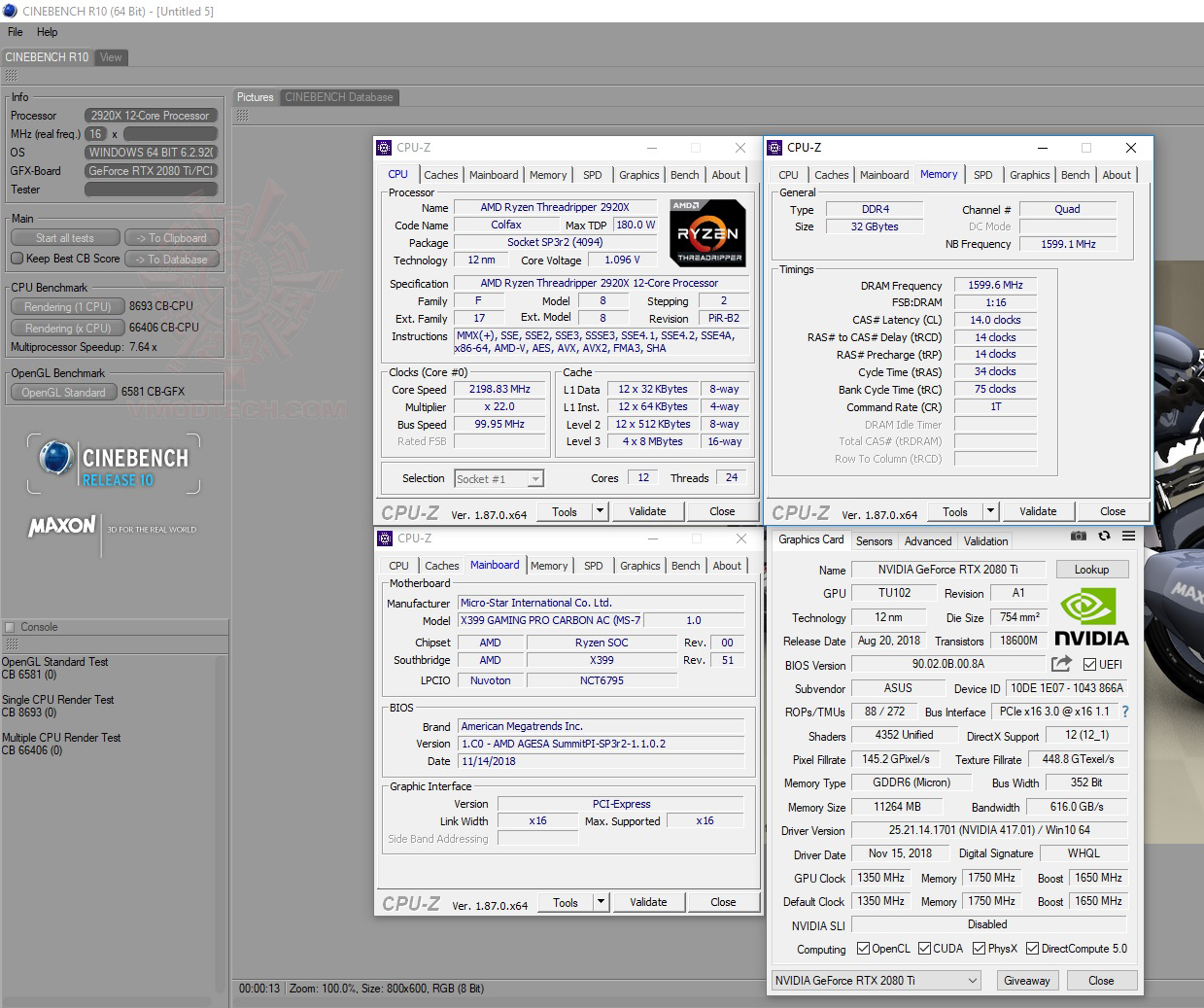Click the GPU-Z screenshot camera icon
The width and height of the screenshot is (1204, 1008).
point(1078,537)
